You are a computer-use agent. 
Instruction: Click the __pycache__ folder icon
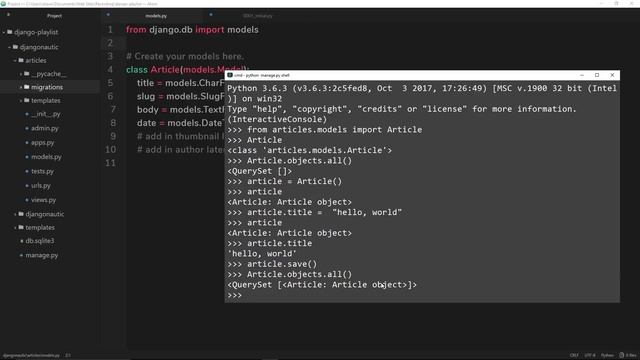tap(27, 74)
